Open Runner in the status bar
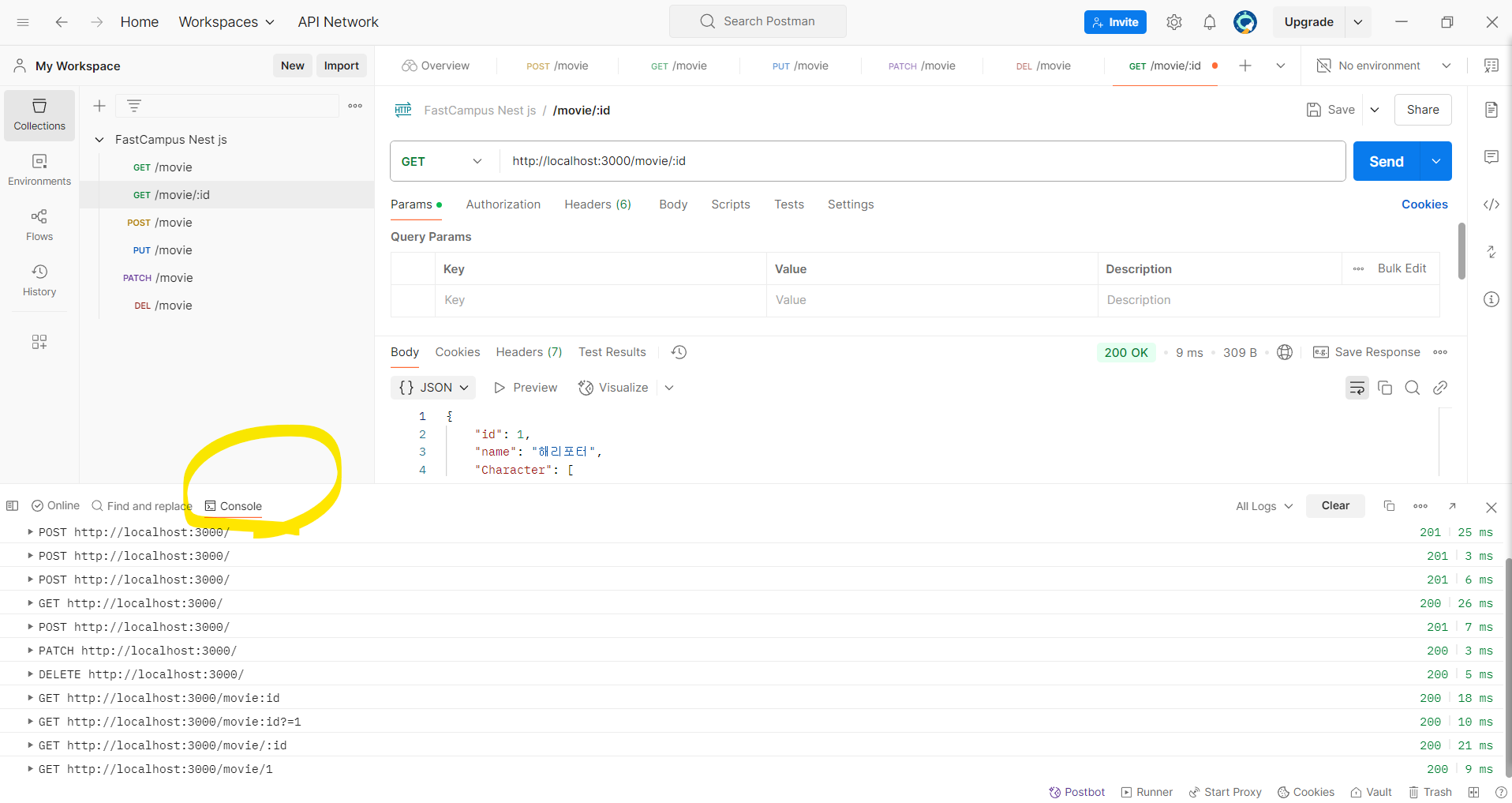 [x=1147, y=792]
